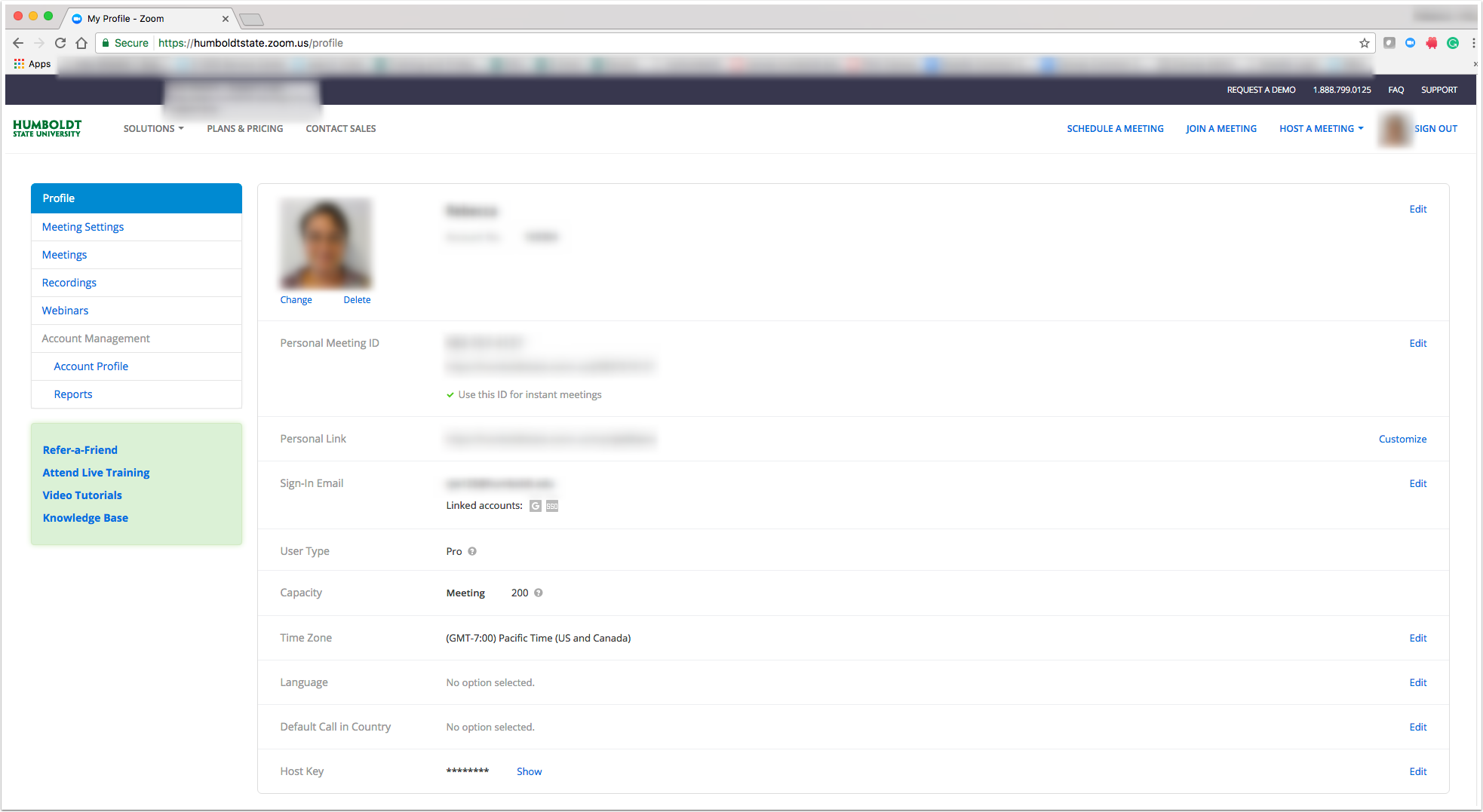Click the red extension icon
Screen dimensions: 1483x812
[x=1432, y=43]
